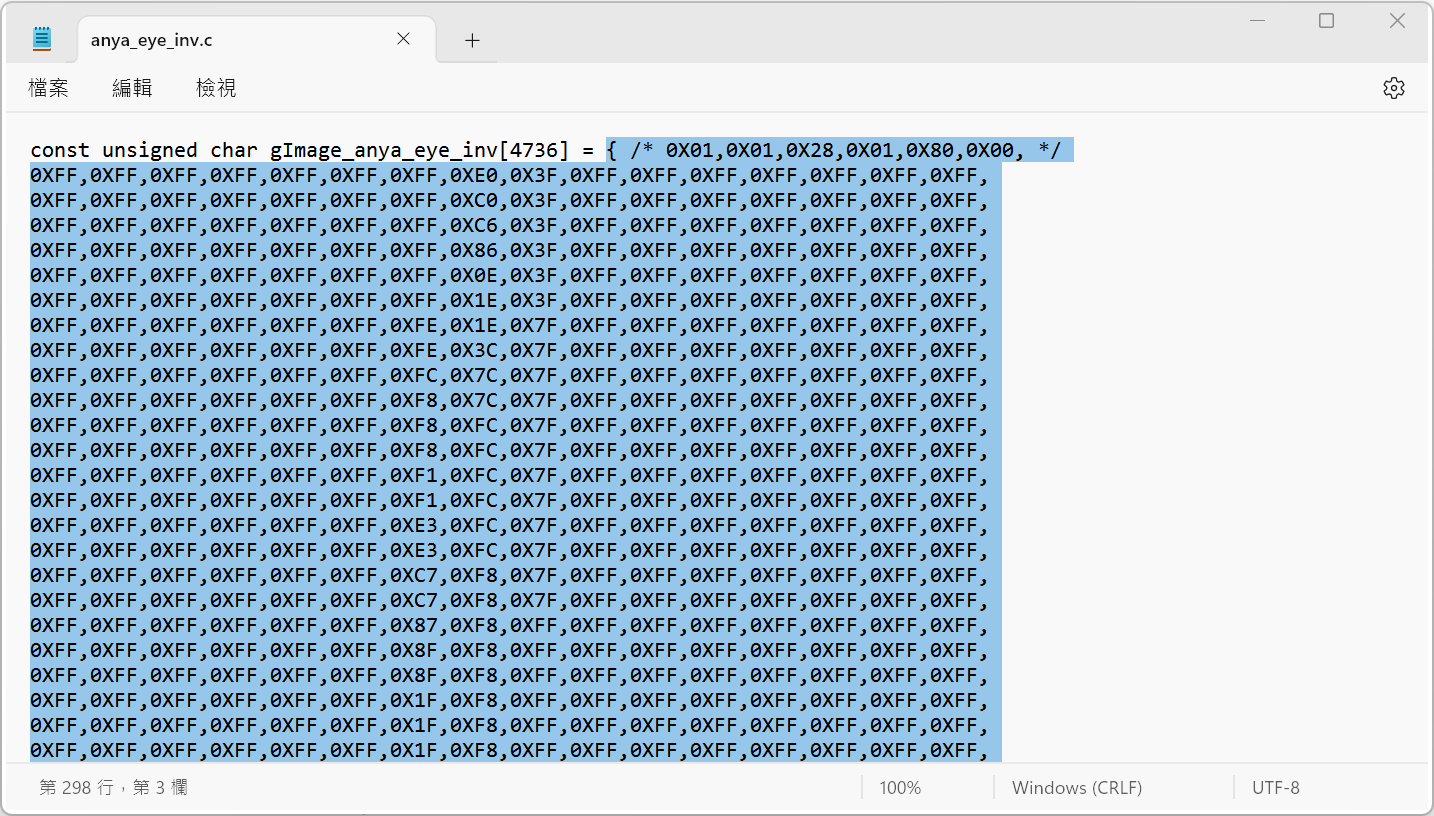This screenshot has height=816, width=1434.
Task: Click the line and column status '第 298 行'
Action: click(x=113, y=788)
